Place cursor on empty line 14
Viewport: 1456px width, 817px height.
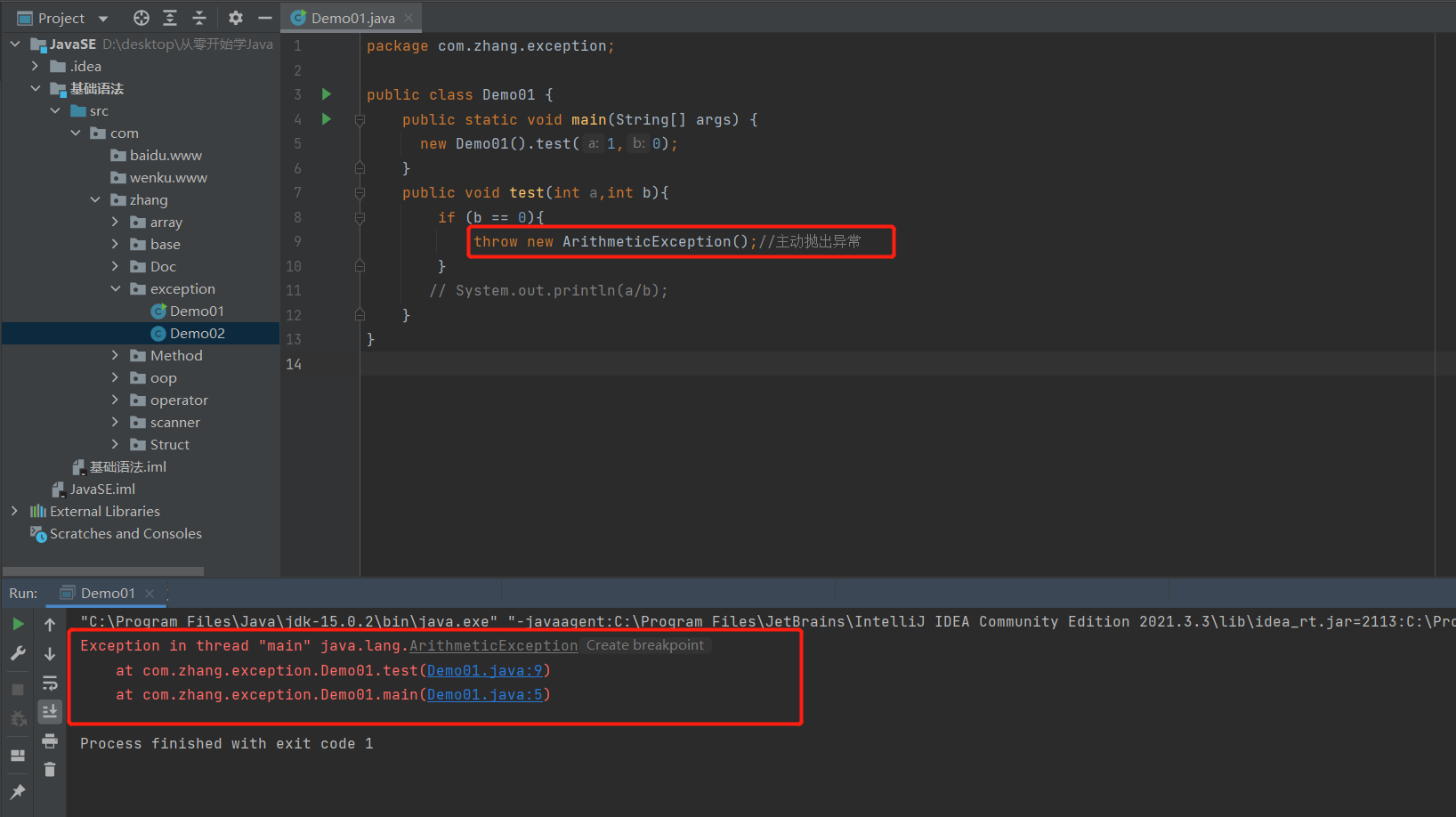coord(897,364)
